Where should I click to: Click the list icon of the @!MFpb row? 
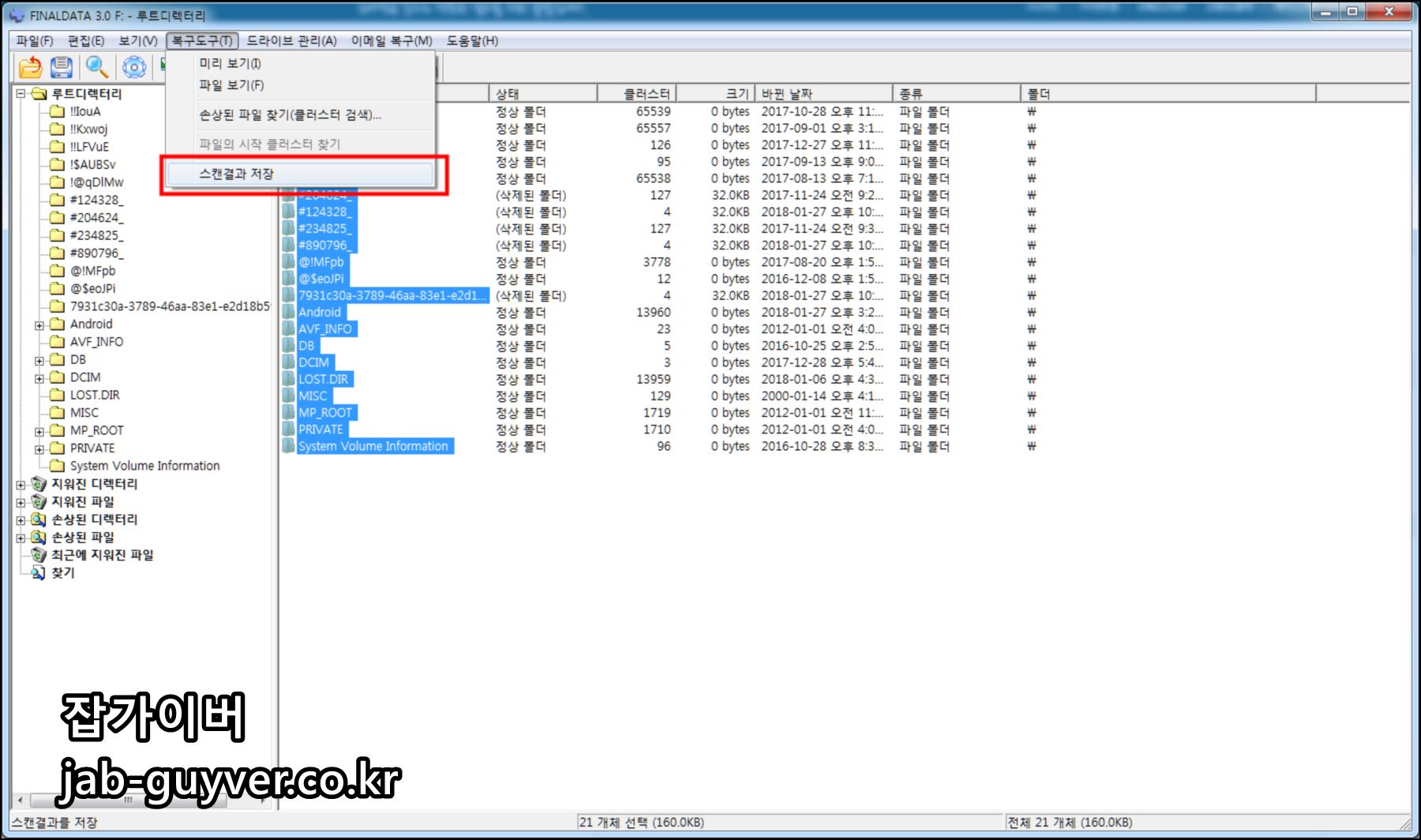pyautogui.click(x=289, y=262)
